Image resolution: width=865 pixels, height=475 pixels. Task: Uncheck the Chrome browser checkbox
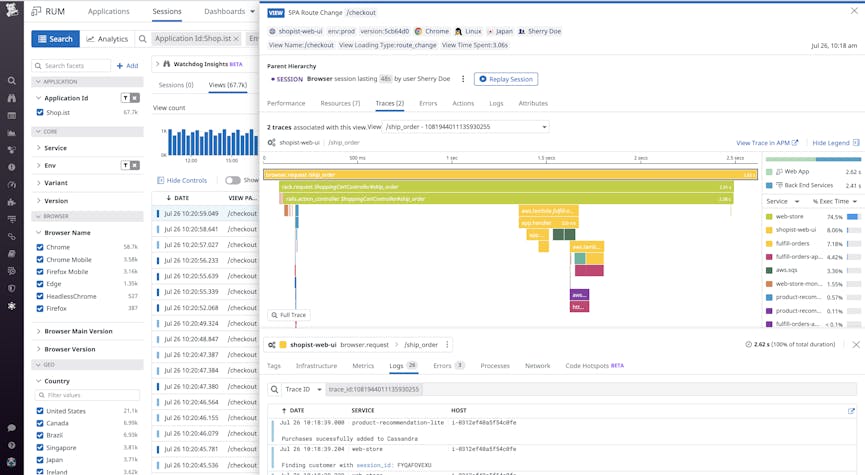tap(40, 247)
